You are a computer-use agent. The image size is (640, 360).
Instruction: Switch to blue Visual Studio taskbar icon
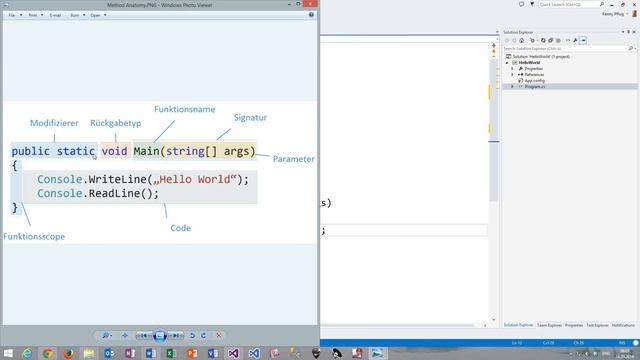point(254,353)
